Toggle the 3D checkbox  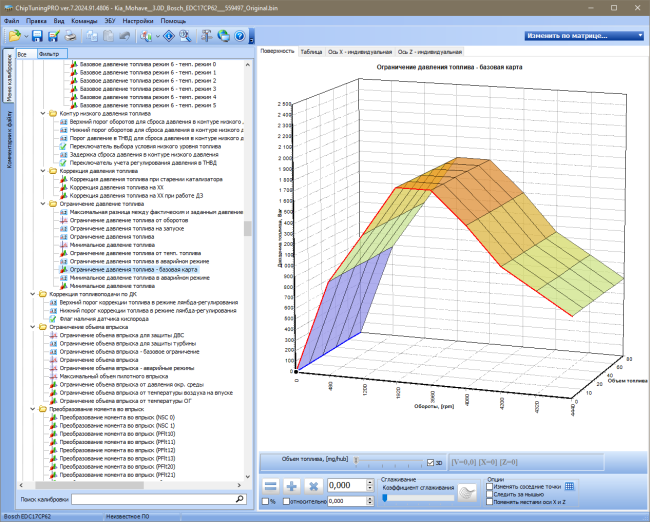pyautogui.click(x=430, y=462)
